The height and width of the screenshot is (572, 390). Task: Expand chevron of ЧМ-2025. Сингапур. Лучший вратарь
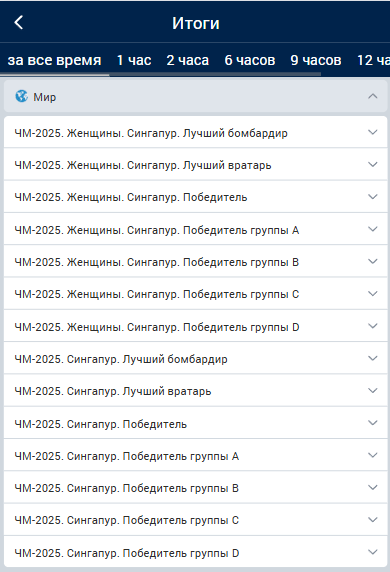coord(372,390)
